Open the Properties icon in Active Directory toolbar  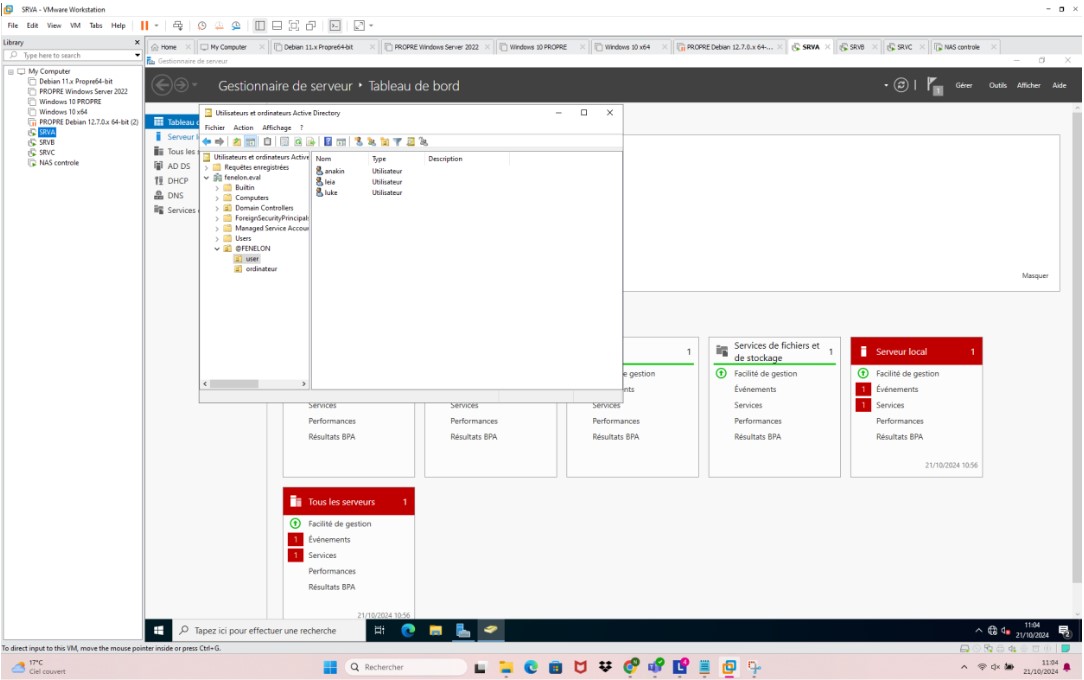284,142
